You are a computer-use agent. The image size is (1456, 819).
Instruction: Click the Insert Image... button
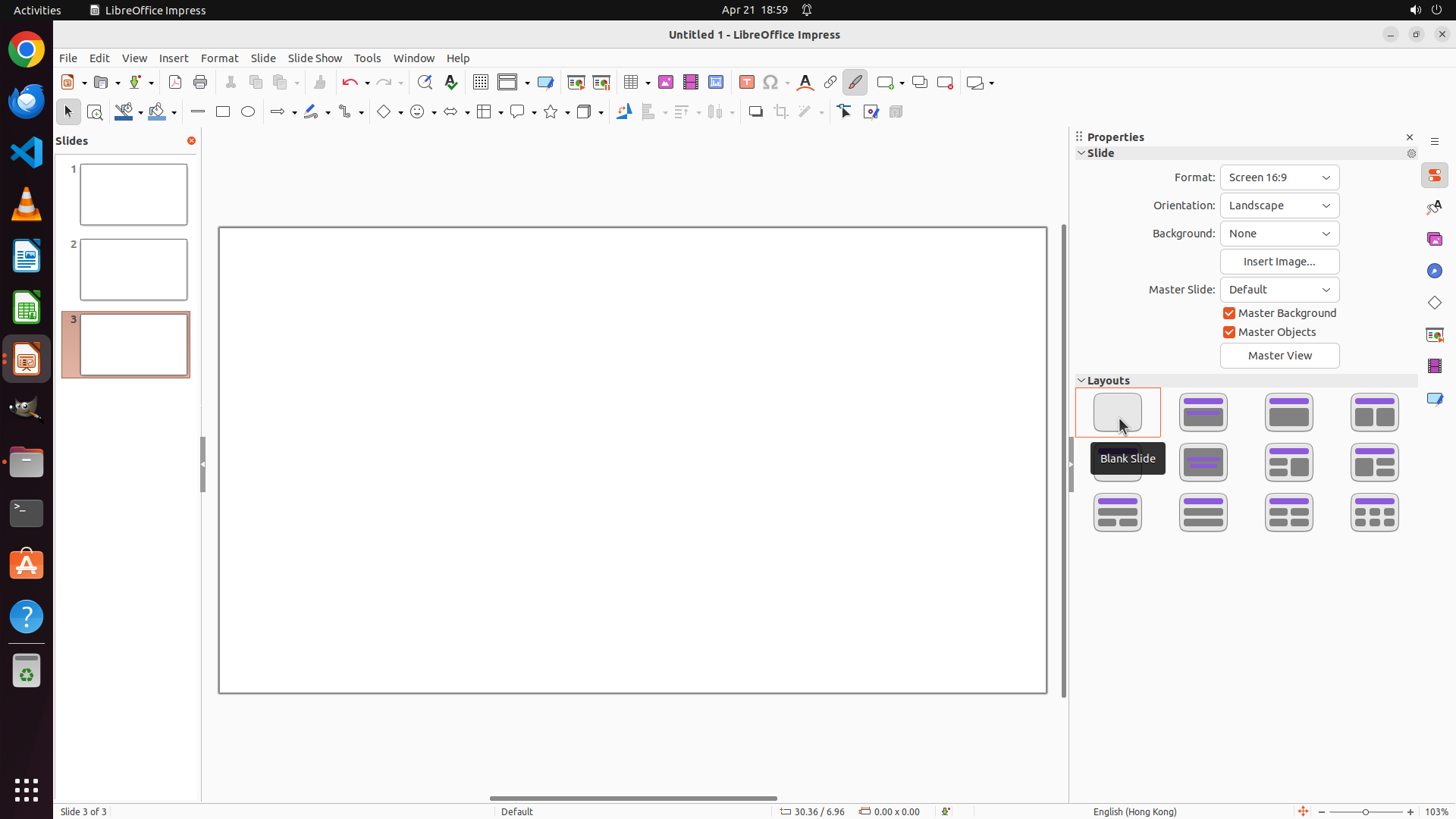pos(1279,262)
